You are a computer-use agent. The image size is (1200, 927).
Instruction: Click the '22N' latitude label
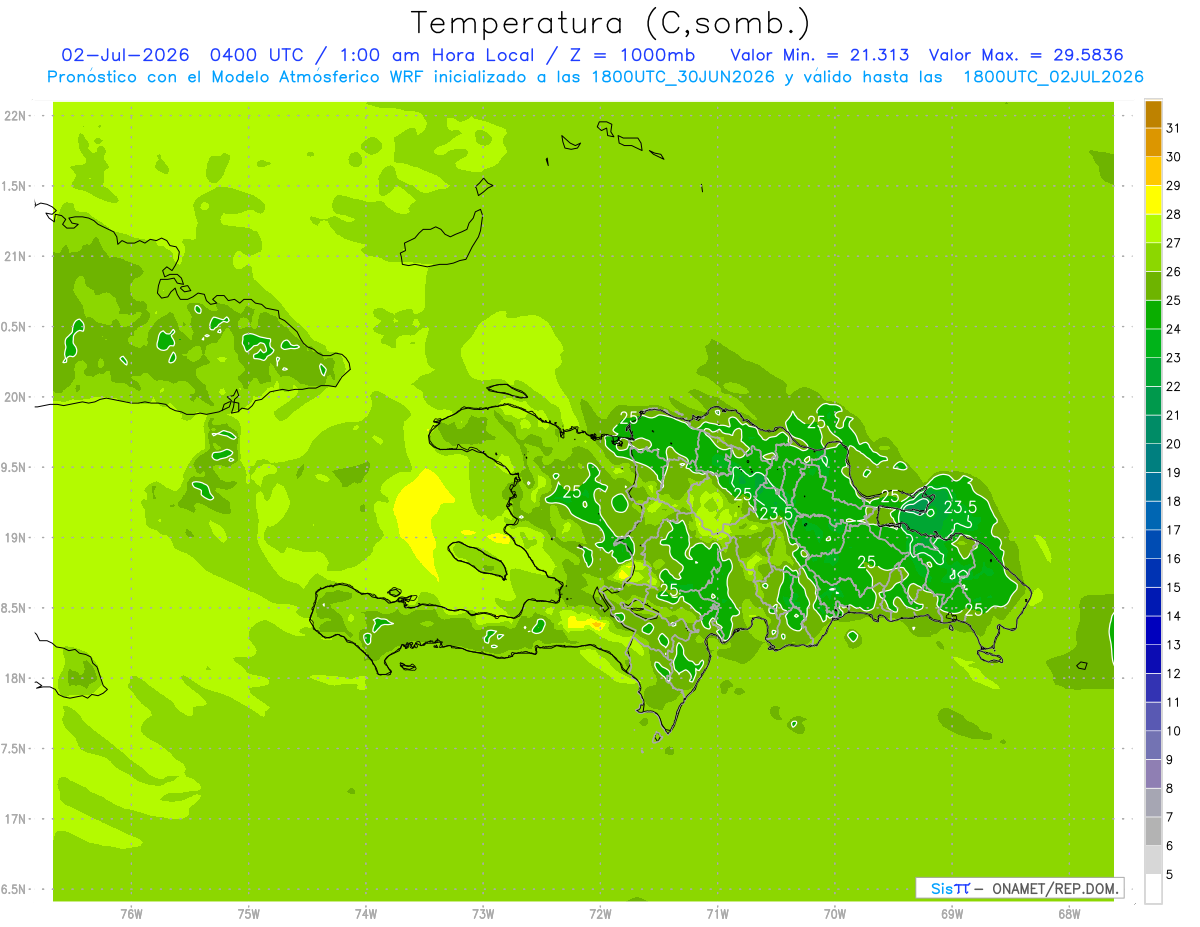coord(16,116)
